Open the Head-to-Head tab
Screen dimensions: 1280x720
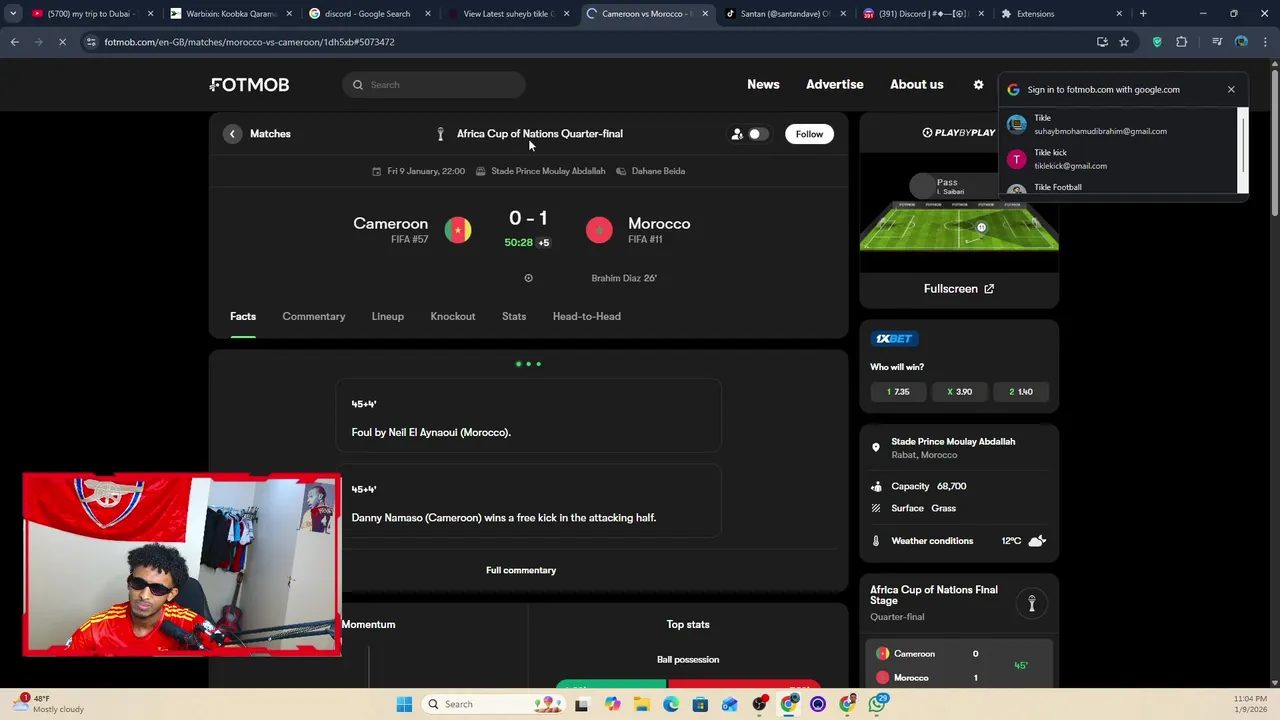pos(587,316)
